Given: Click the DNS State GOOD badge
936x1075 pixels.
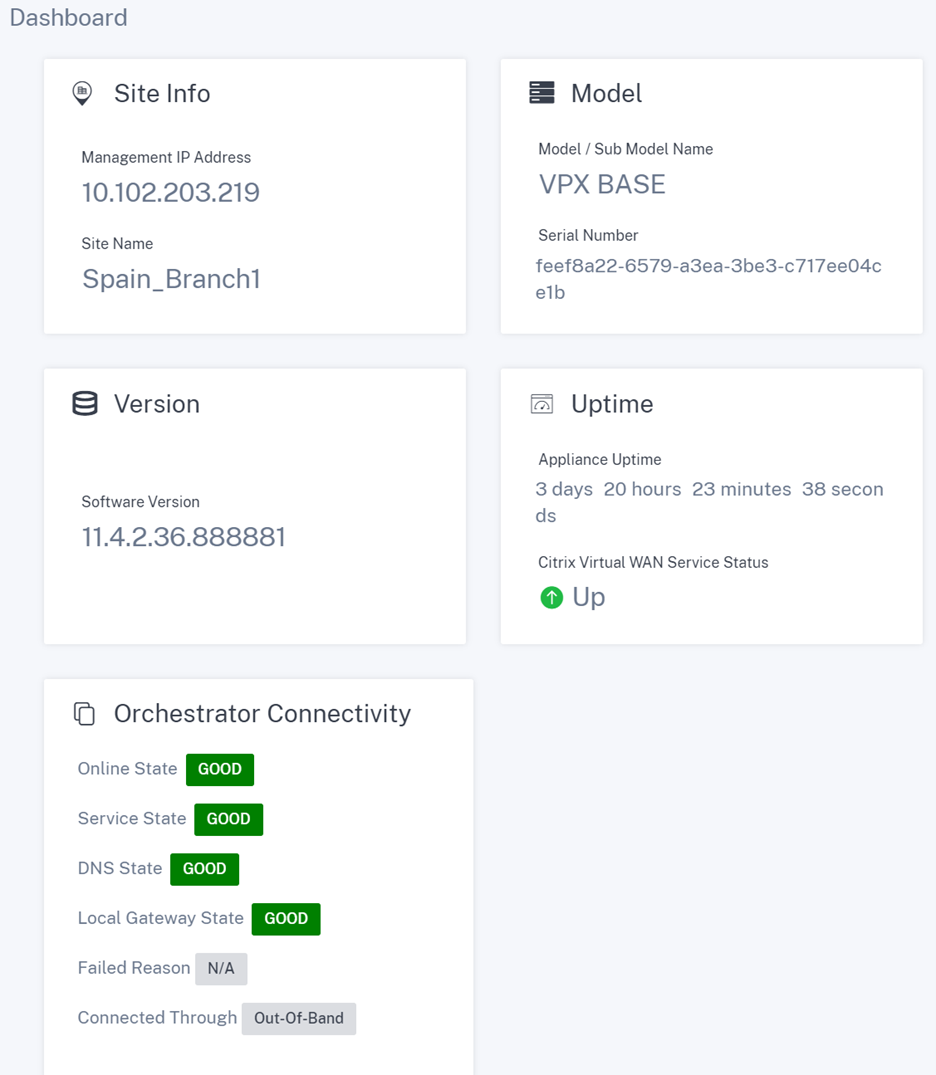Looking at the screenshot, I should (x=204, y=869).
